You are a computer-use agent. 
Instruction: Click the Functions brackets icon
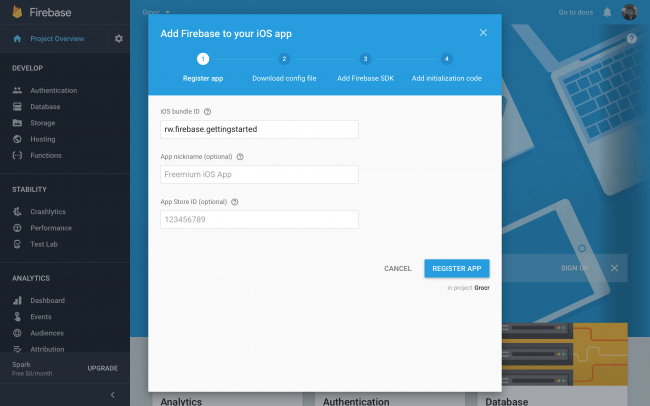(x=17, y=155)
